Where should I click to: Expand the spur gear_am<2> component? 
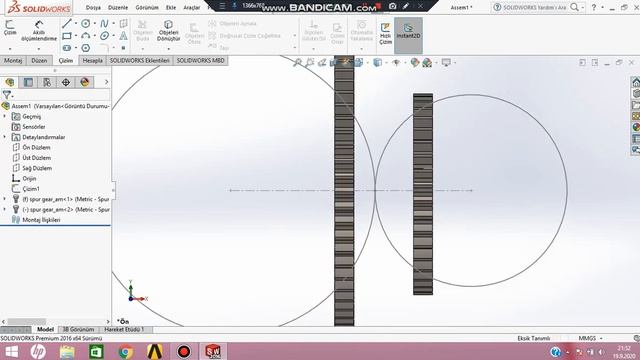[5, 209]
